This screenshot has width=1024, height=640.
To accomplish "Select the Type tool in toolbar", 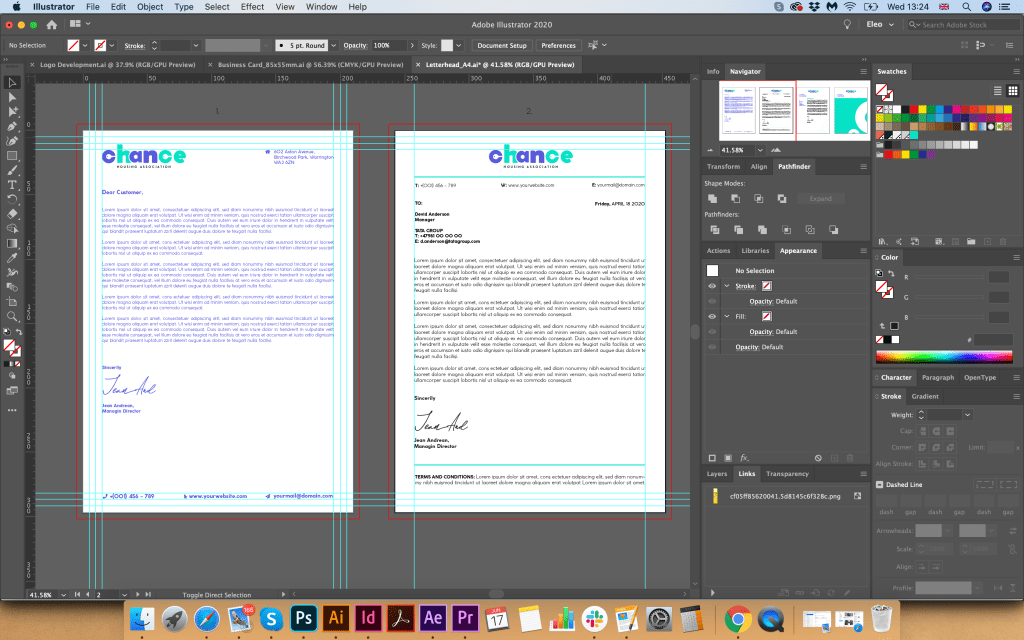I will pos(13,185).
